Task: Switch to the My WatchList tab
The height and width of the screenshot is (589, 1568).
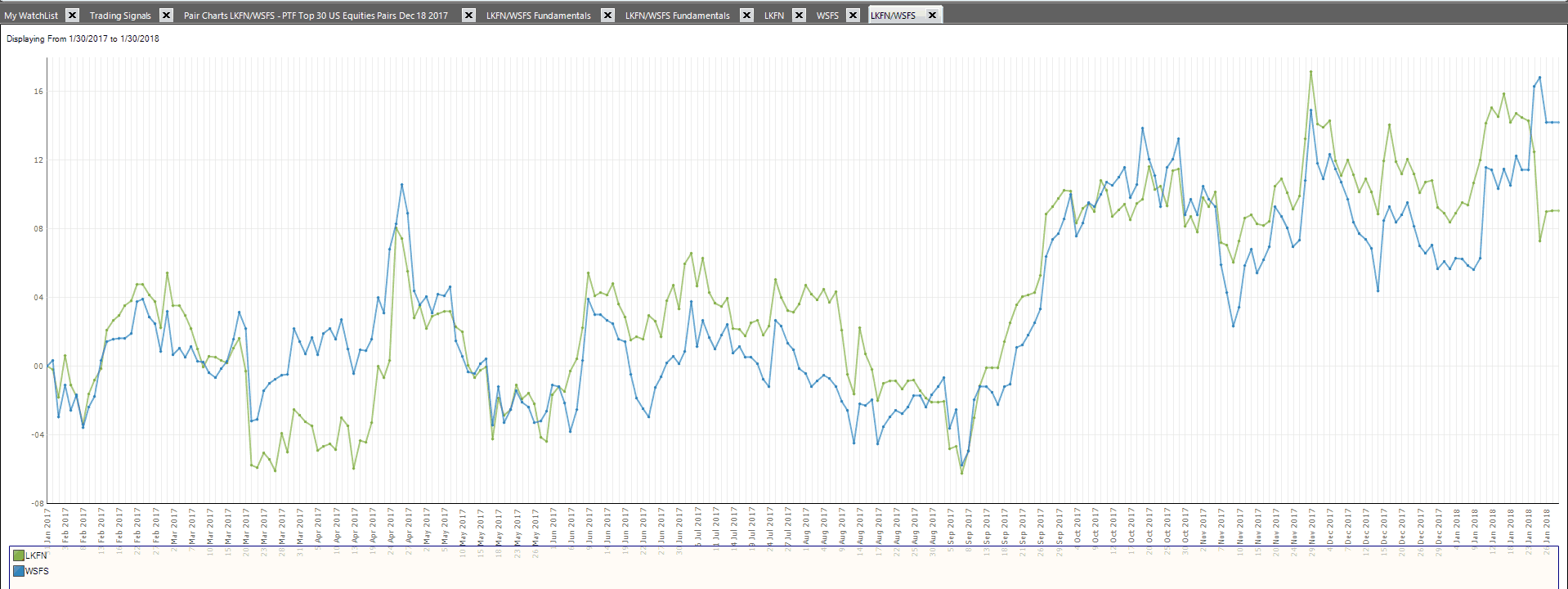Action: [x=31, y=16]
